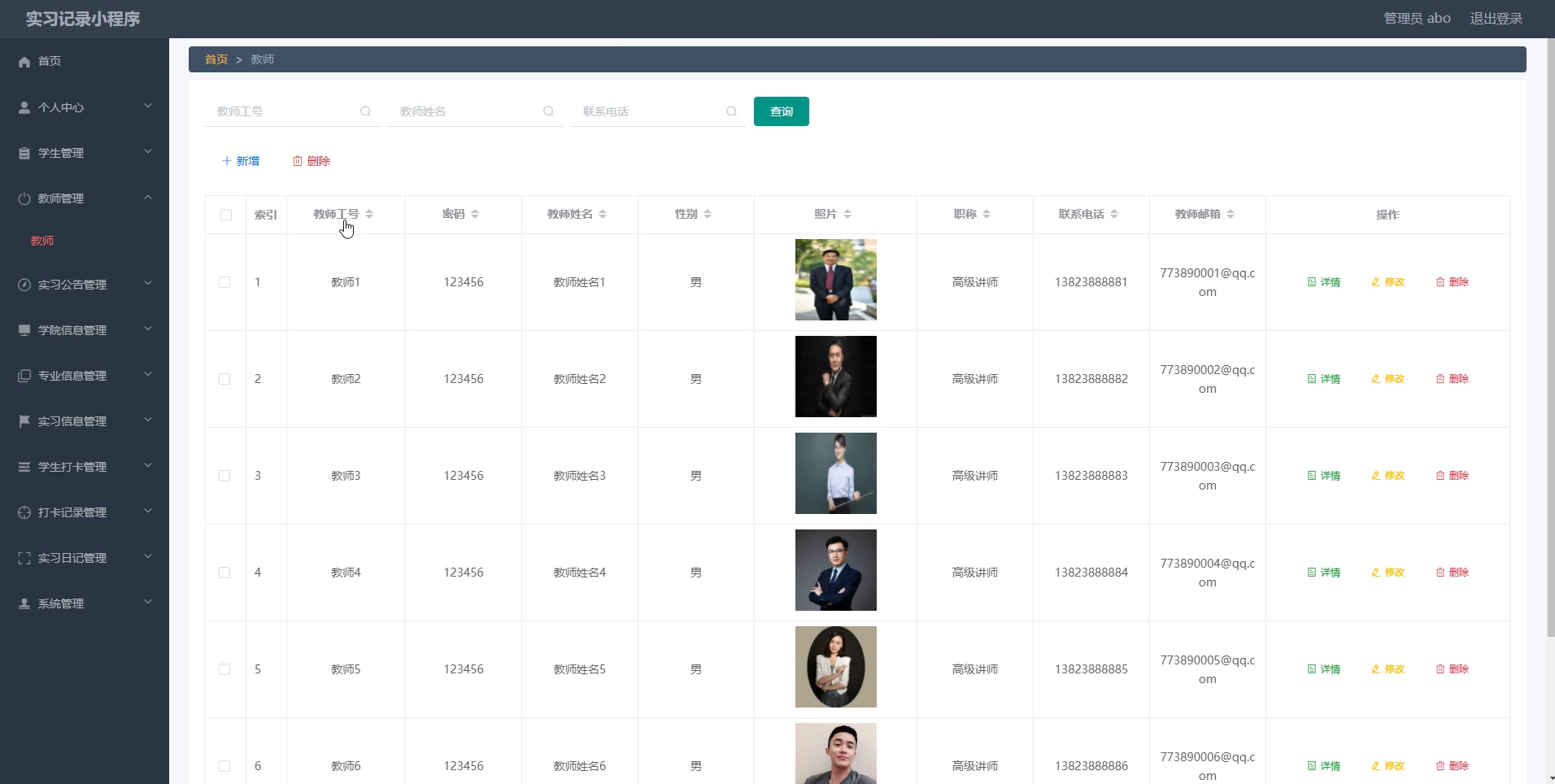Open the 教师 submenu item
The image size is (1555, 784).
[42, 241]
